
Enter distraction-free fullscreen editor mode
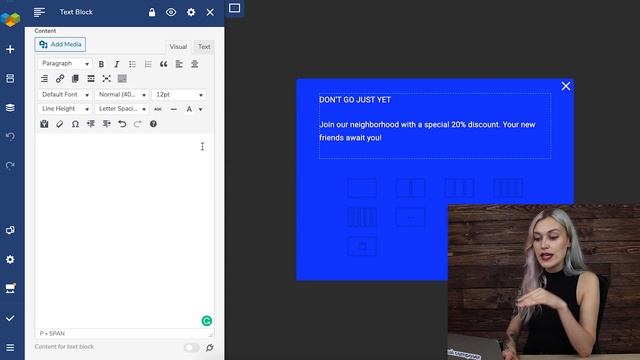coord(106,79)
